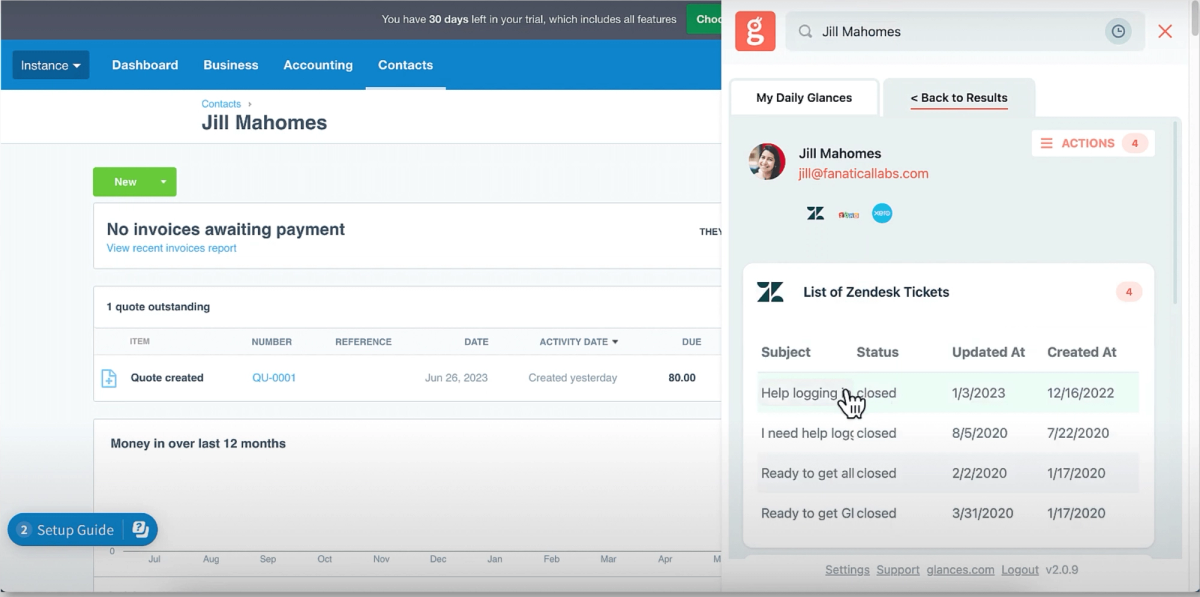Click Jill Mahomes profile photo

click(x=767, y=162)
